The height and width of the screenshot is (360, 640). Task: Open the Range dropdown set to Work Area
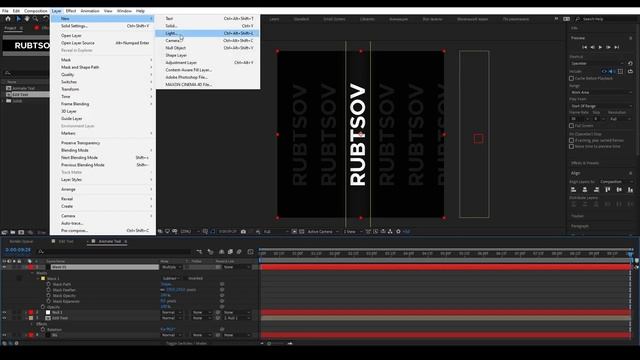tap(601, 93)
